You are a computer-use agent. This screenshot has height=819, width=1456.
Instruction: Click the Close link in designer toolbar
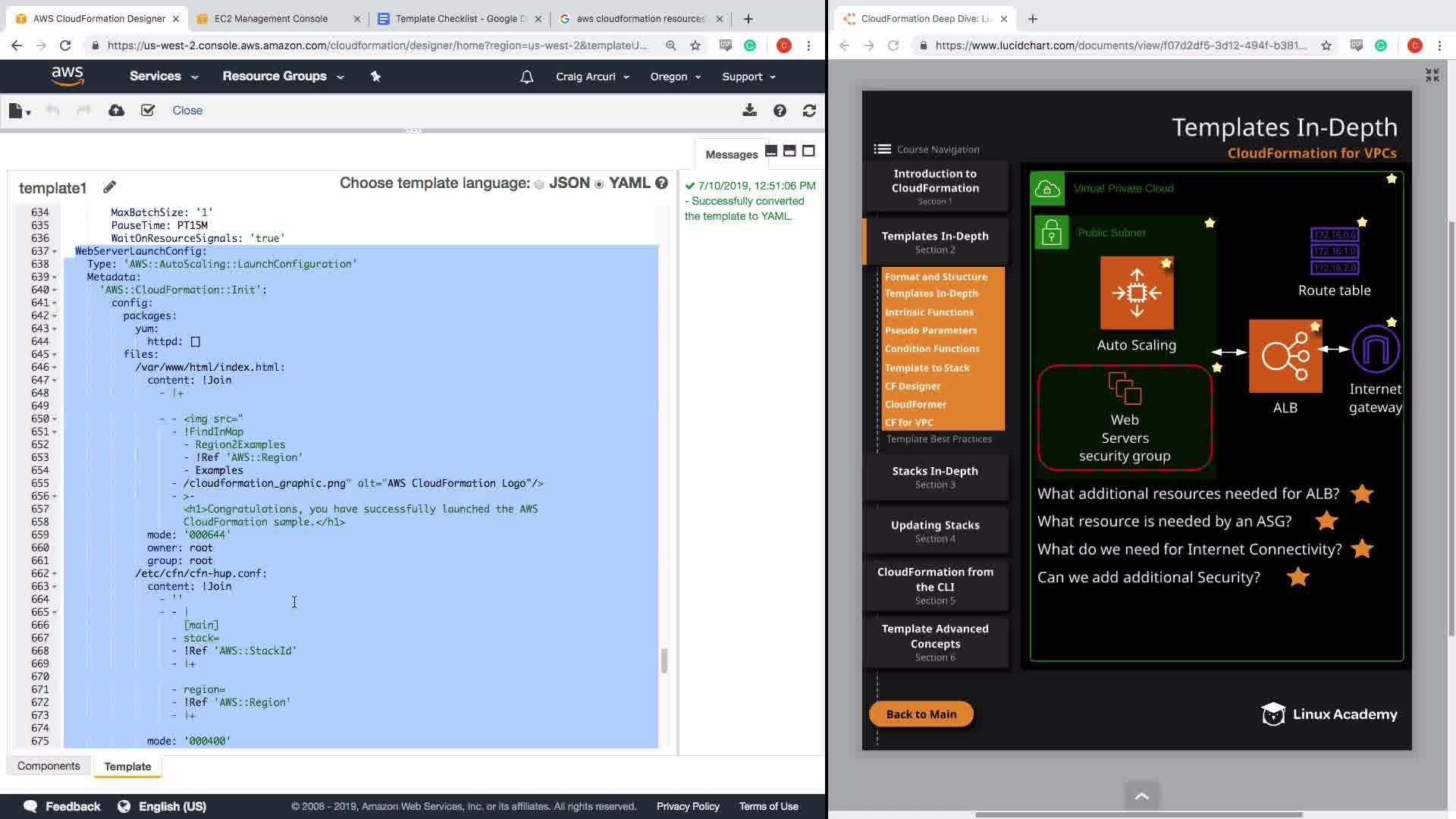click(187, 111)
